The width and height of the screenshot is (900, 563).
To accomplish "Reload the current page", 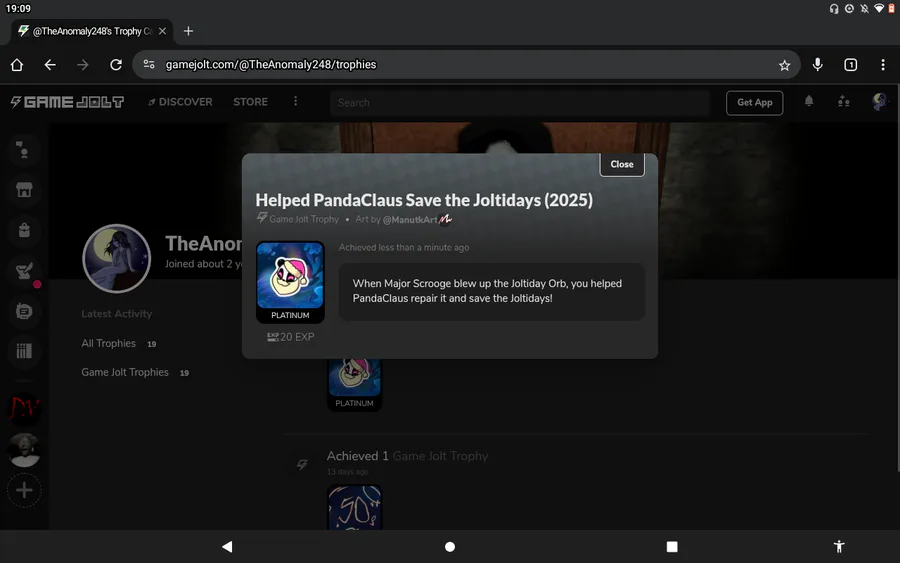I will coord(116,65).
